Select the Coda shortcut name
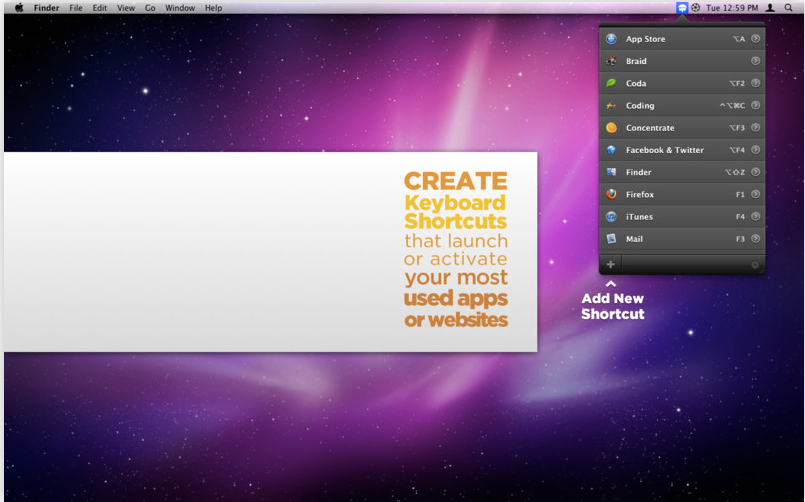 (636, 83)
